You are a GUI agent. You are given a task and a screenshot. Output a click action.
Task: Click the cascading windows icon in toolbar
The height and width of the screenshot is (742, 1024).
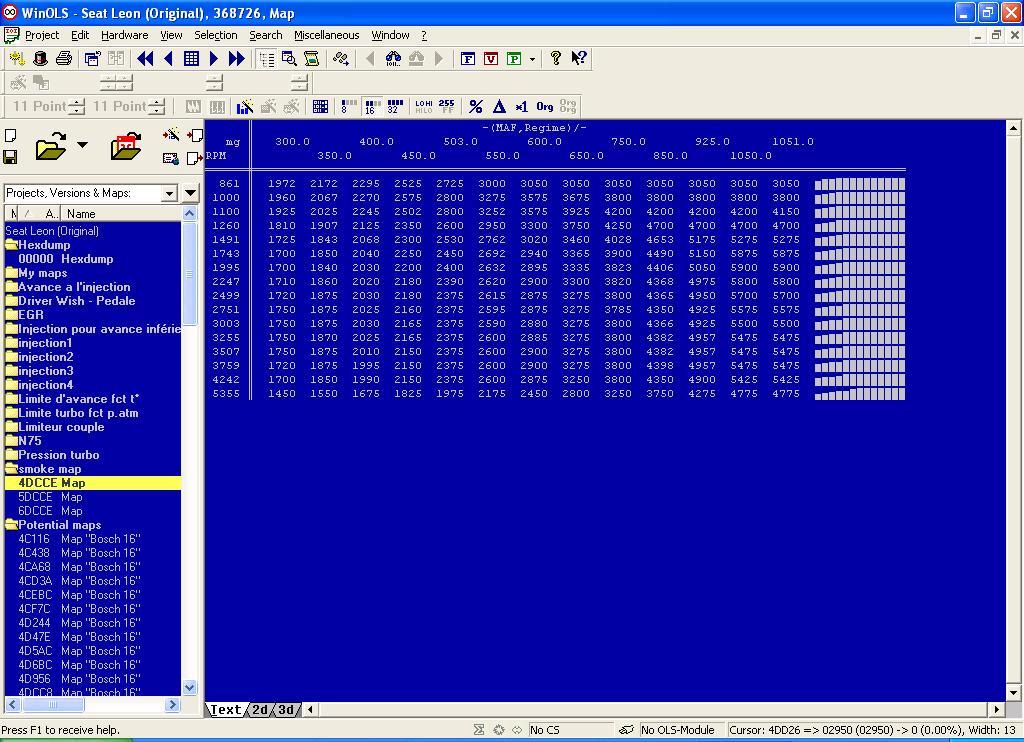[92, 59]
